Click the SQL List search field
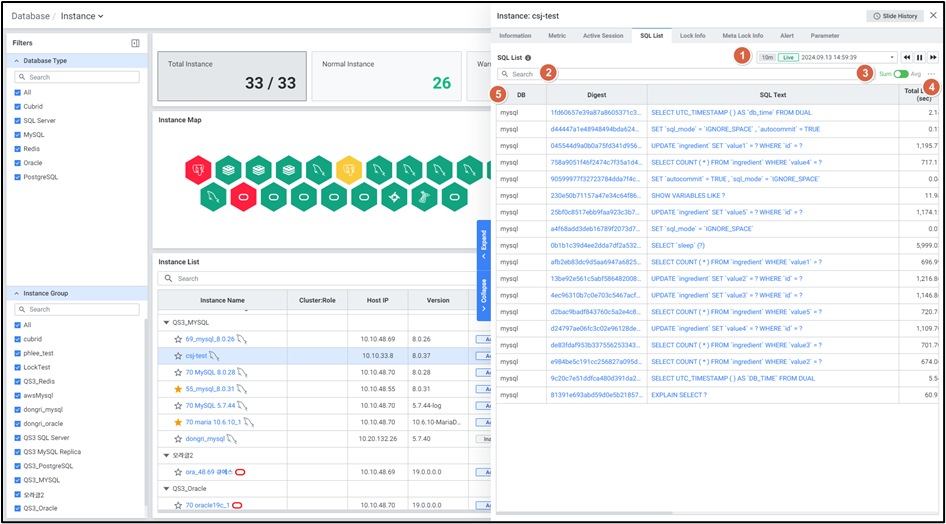946x524 pixels. [x=680, y=74]
